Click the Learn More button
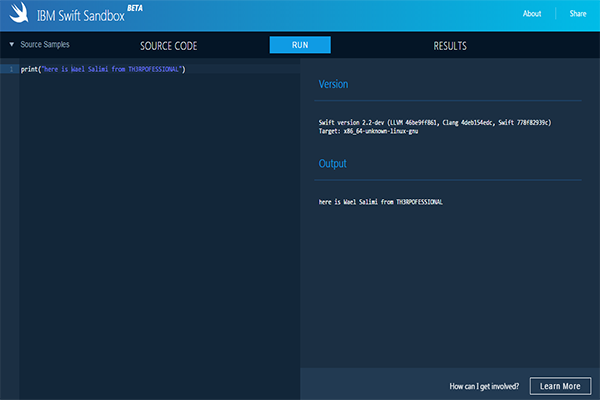 point(560,386)
